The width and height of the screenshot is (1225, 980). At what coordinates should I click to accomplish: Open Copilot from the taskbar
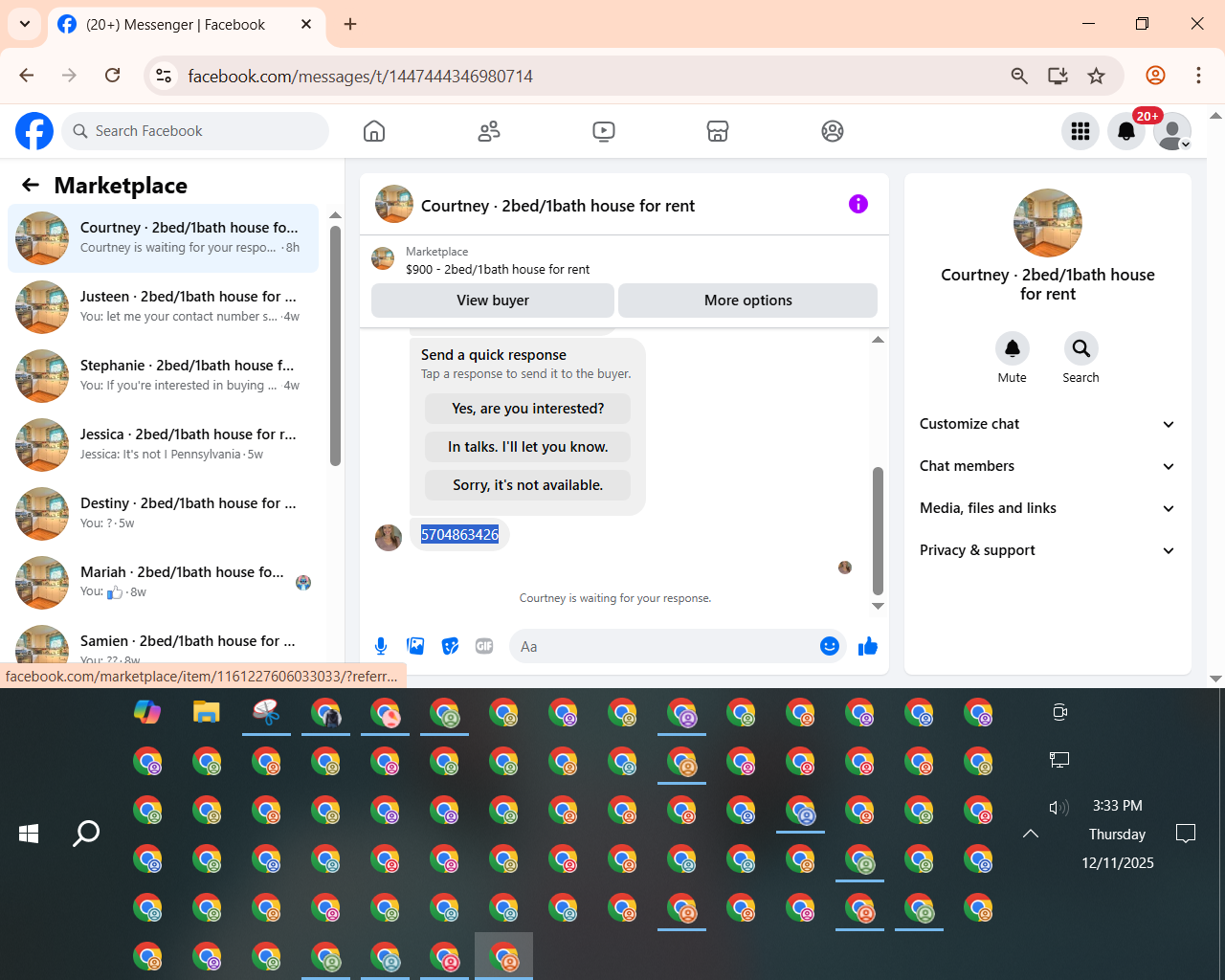(x=147, y=712)
